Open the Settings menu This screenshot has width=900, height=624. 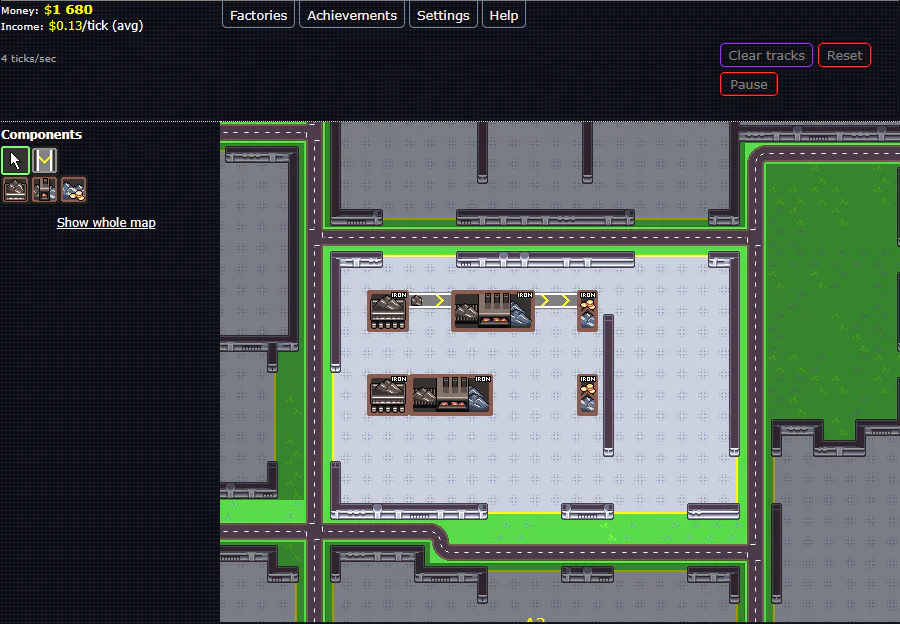click(443, 15)
